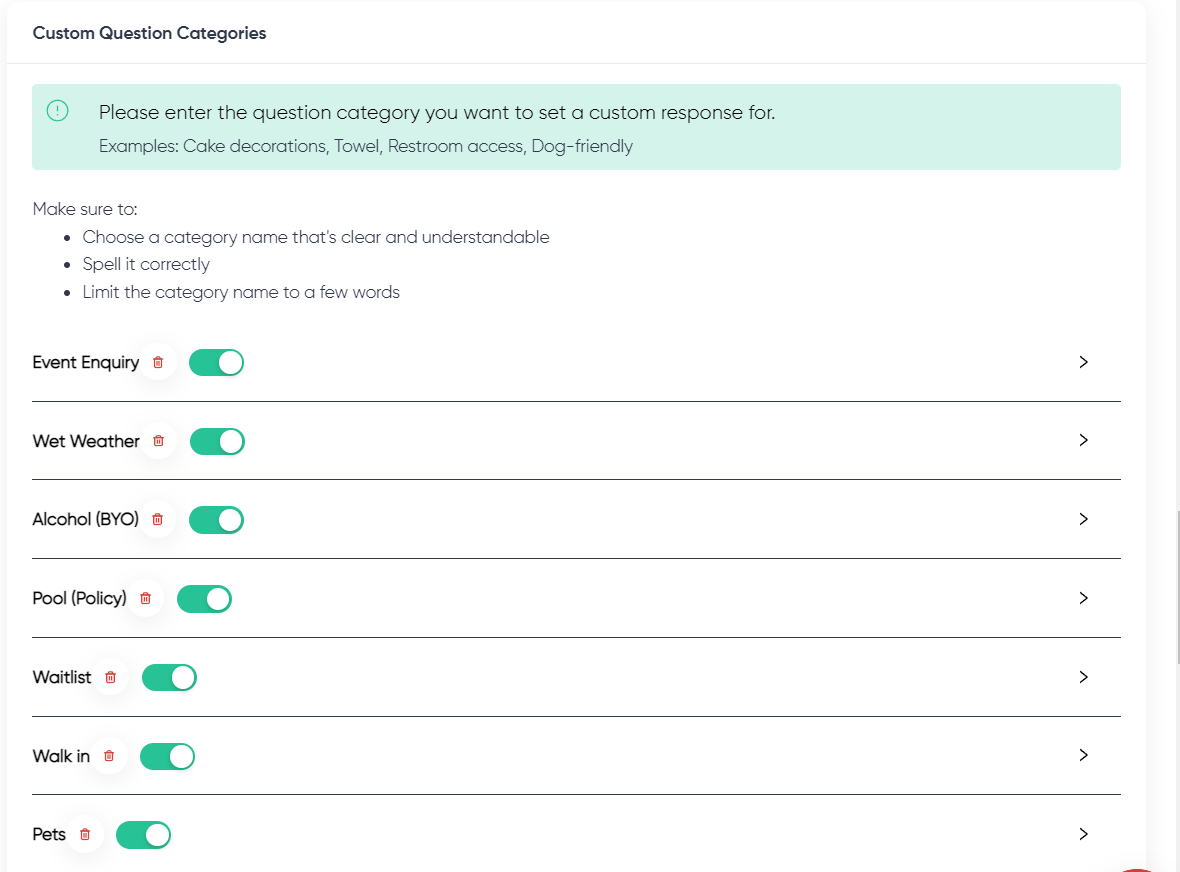Remove the Pool (Policy) category

145,598
